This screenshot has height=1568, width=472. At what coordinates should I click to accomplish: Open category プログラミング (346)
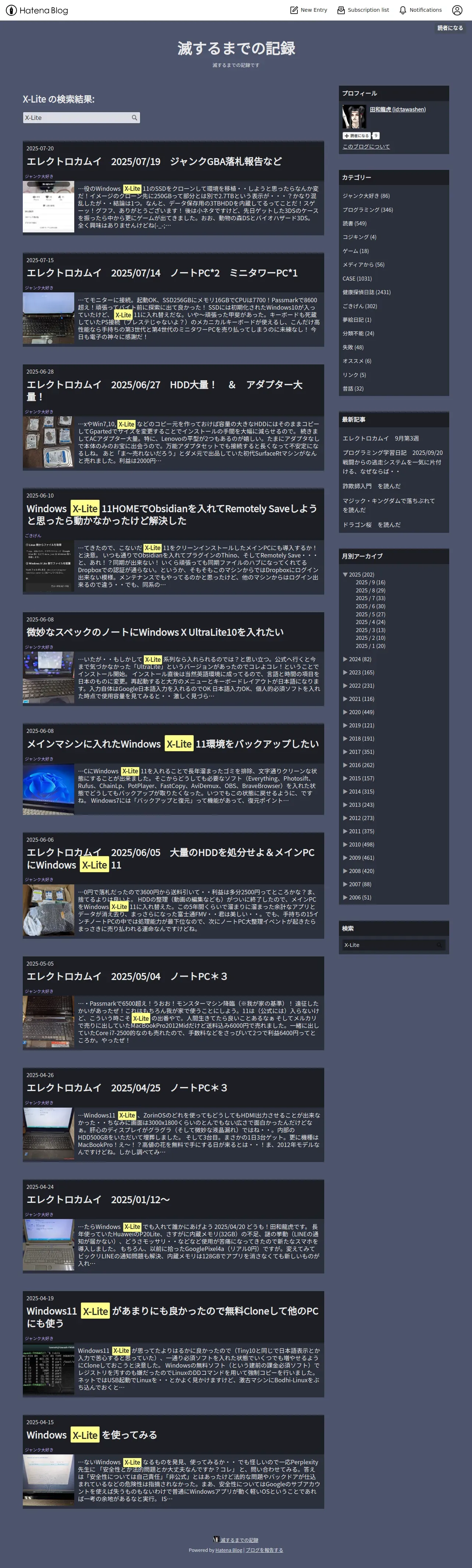tap(367, 210)
